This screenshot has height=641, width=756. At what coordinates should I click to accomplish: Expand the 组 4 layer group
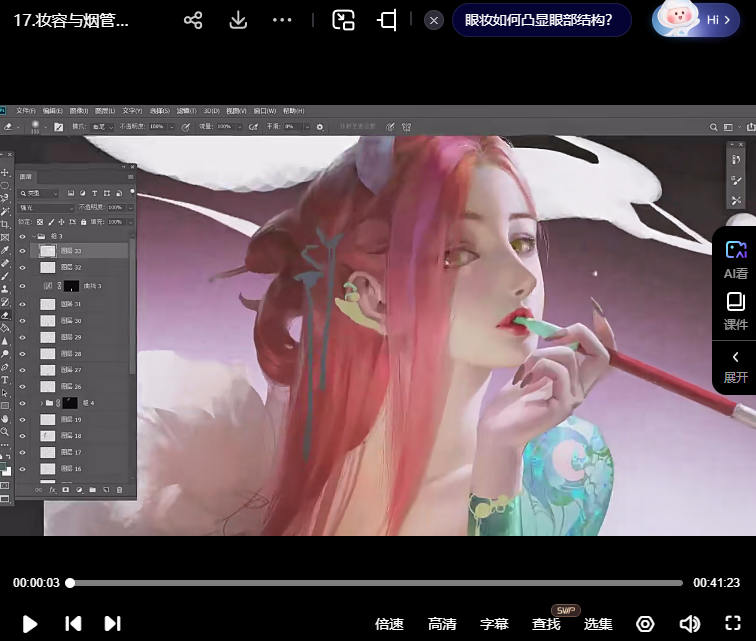click(x=41, y=403)
